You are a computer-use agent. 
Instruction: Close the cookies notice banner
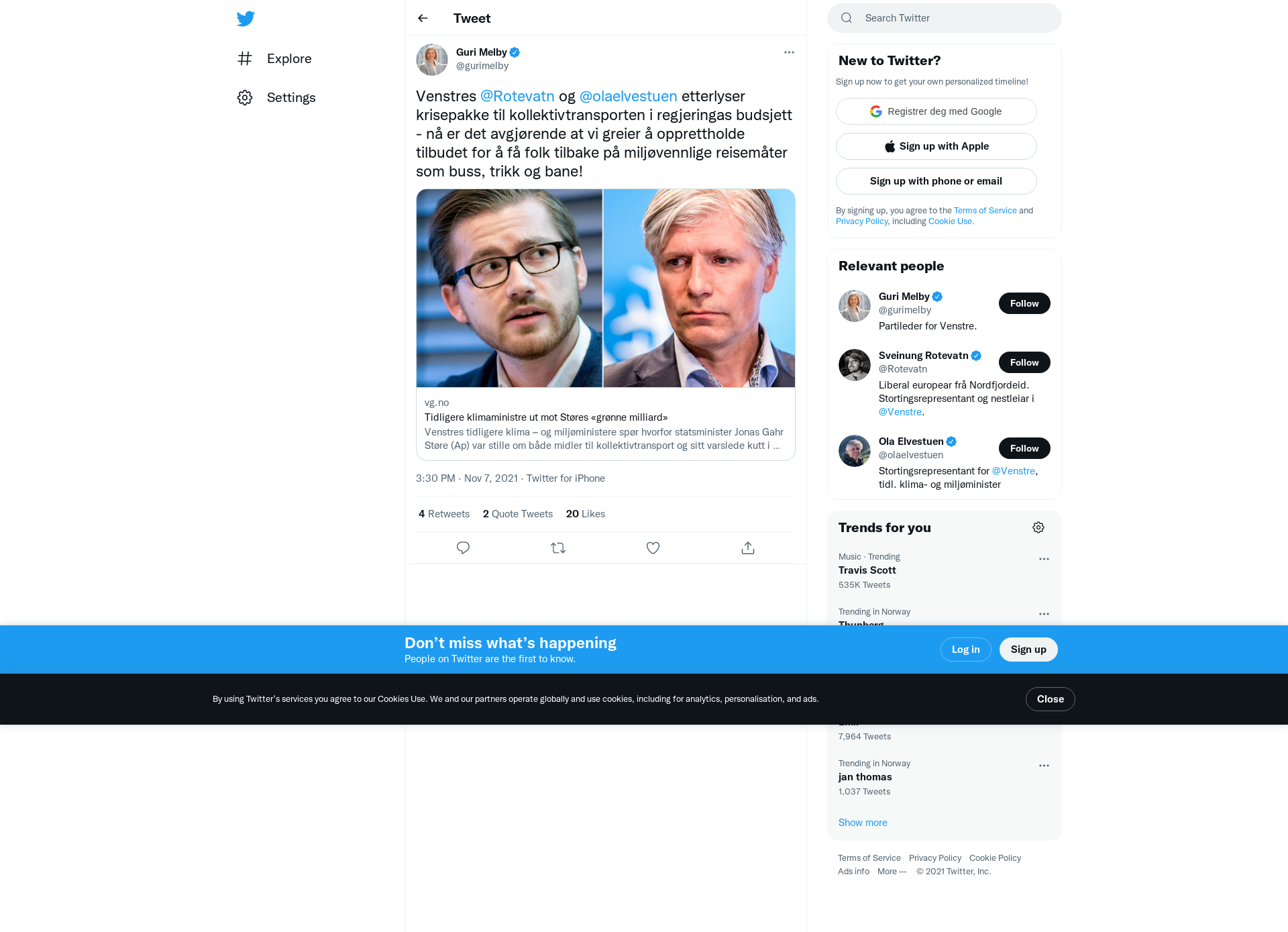click(x=1050, y=699)
